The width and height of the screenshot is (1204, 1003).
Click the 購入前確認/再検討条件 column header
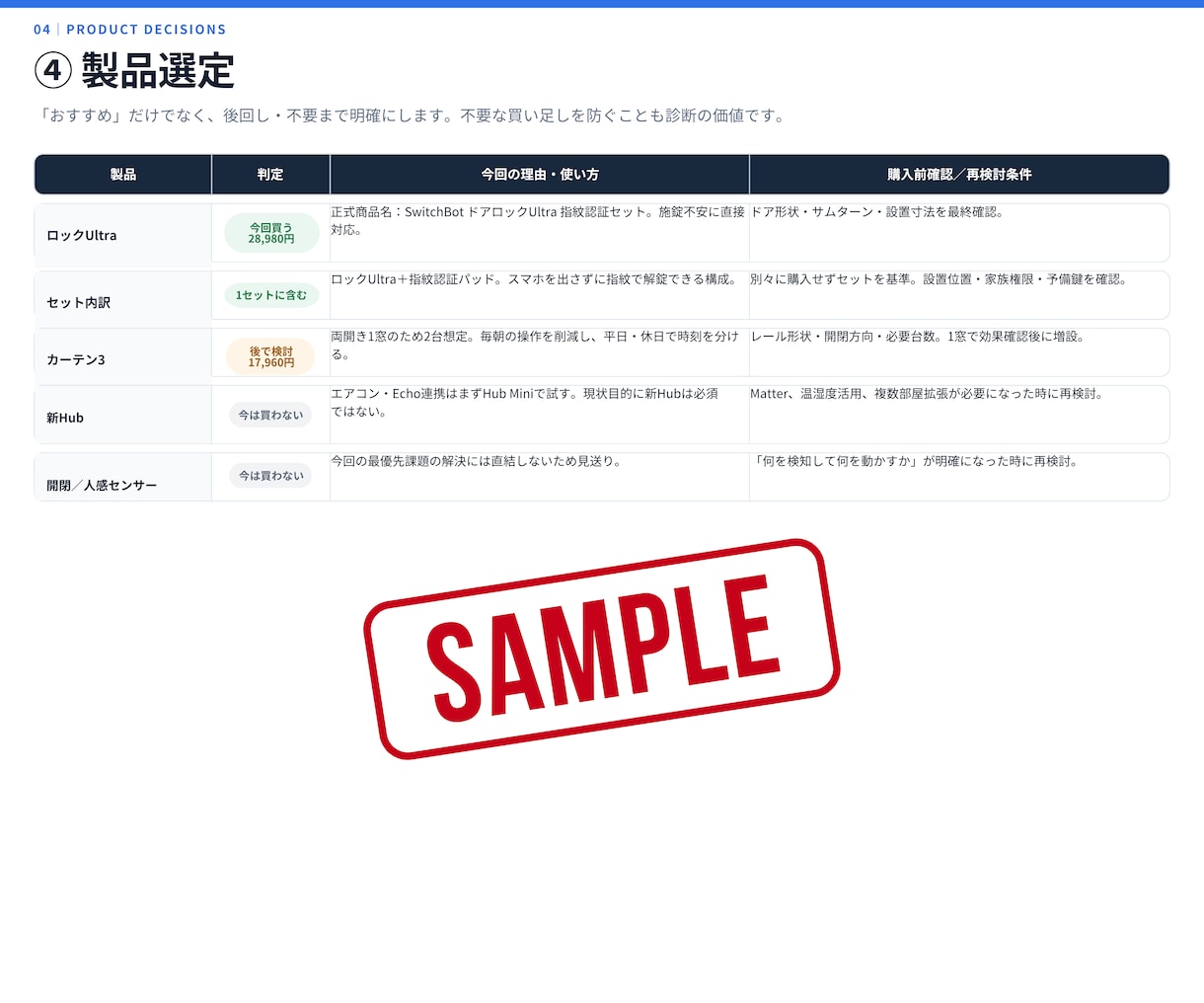coord(959,175)
